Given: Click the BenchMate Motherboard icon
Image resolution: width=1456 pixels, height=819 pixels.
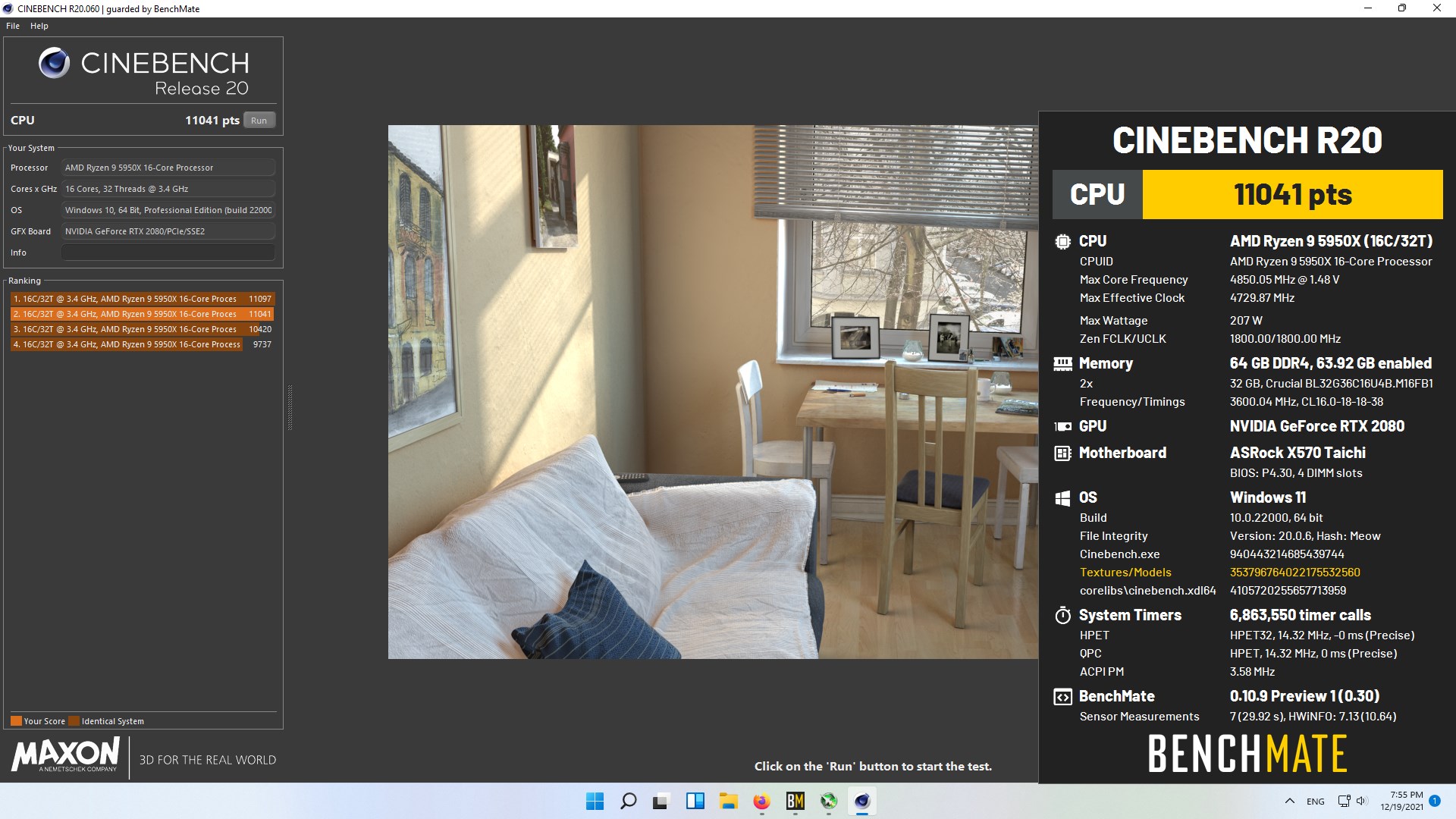Looking at the screenshot, I should click(x=1062, y=453).
